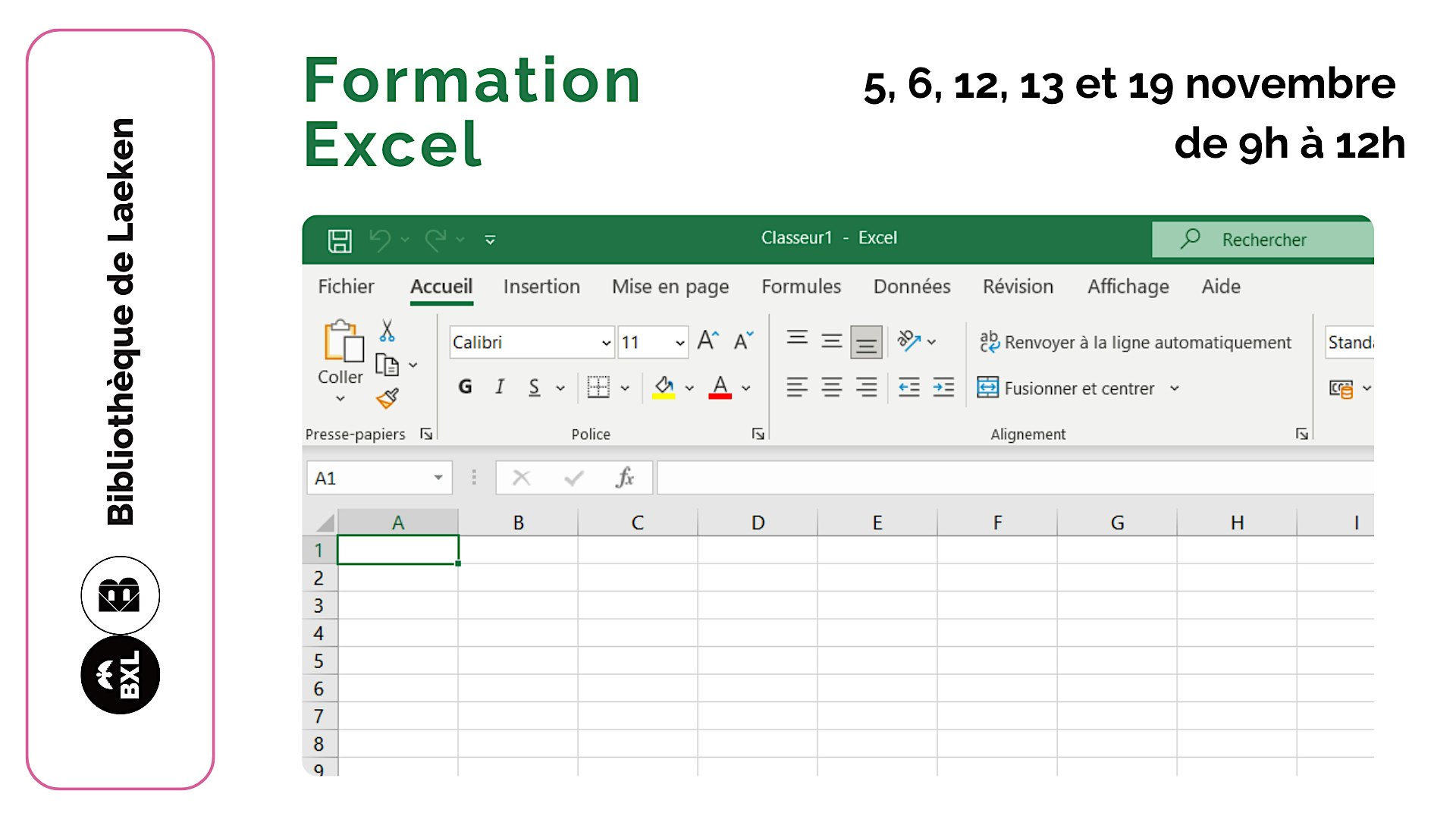This screenshot has height=819, width=1456.
Task: Toggle underline with the S button
Action: click(535, 388)
